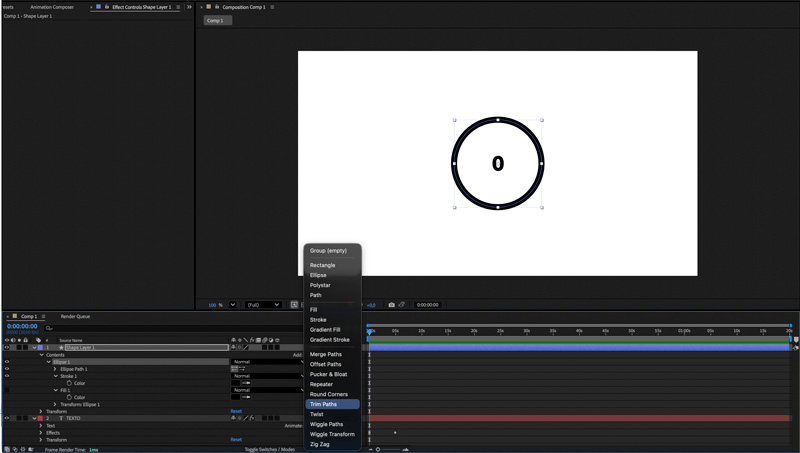Collapse the Ellipse 1 group
This screenshot has height=453, width=800.
[48, 362]
